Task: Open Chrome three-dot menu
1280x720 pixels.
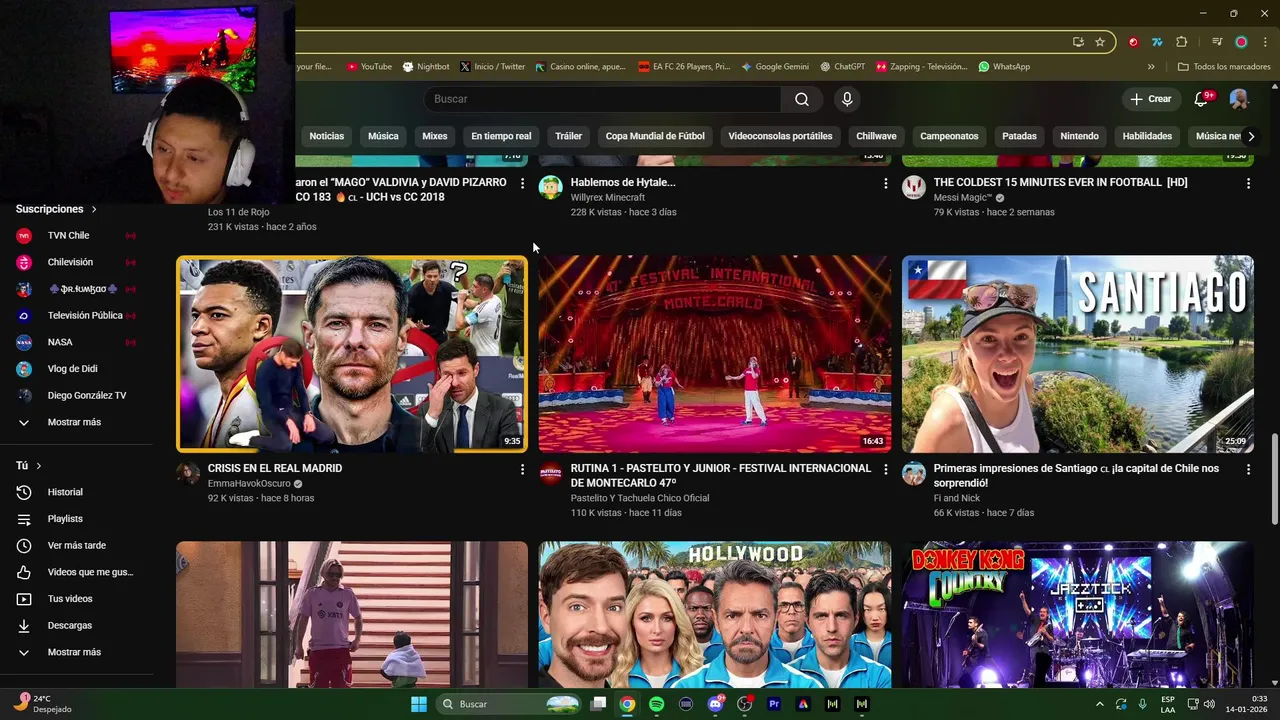Action: pyautogui.click(x=1264, y=42)
